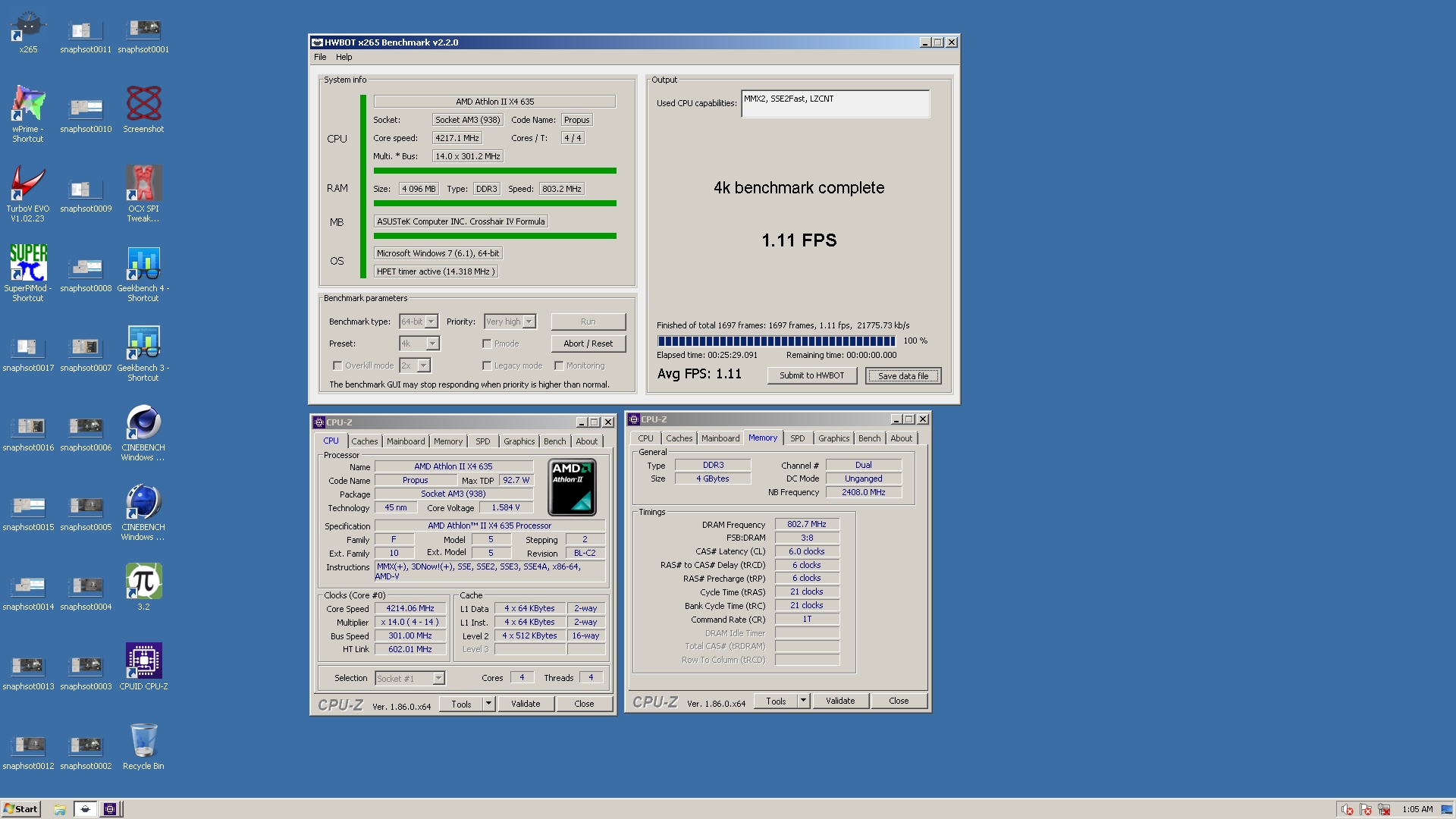This screenshot has height=819, width=1456.
Task: Switch to SPD tab in right CPU-Z
Action: pos(798,438)
